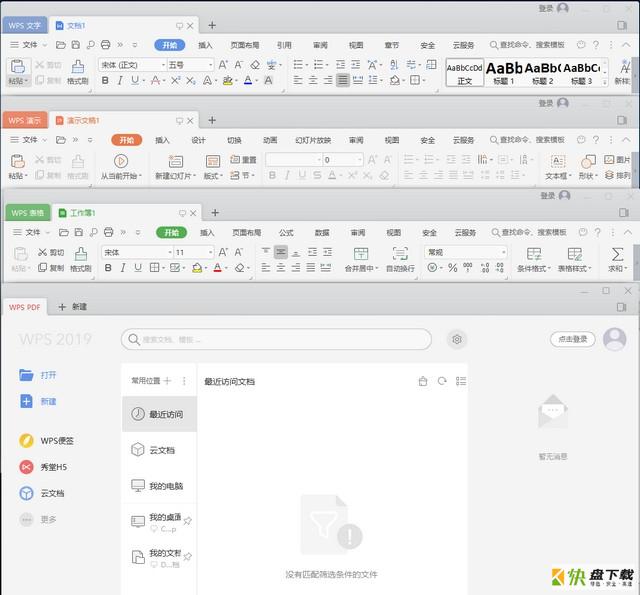Click 剪切 in WPS Spreadsheet ribbon
The width and height of the screenshot is (640, 595).
point(51,252)
